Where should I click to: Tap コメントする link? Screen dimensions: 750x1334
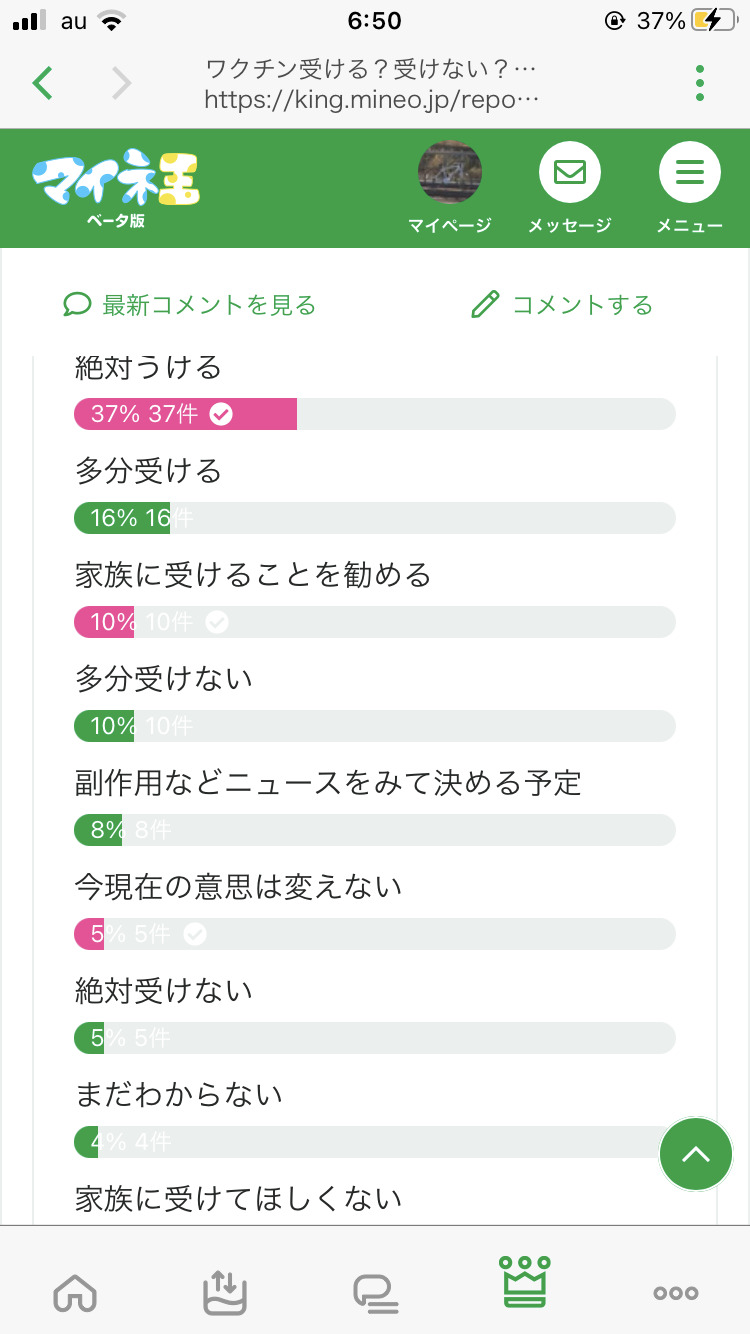click(562, 305)
